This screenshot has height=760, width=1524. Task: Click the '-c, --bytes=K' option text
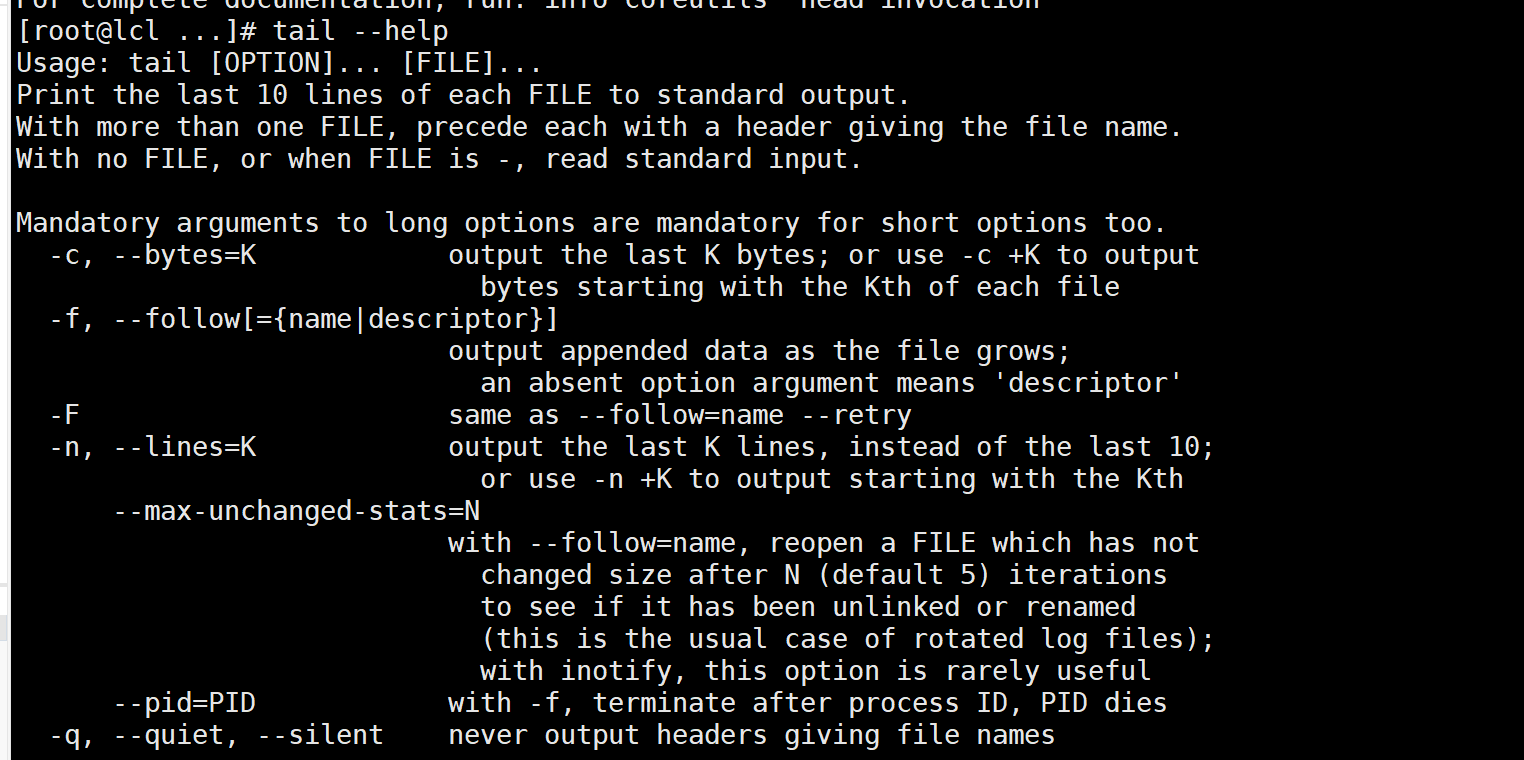(152, 255)
